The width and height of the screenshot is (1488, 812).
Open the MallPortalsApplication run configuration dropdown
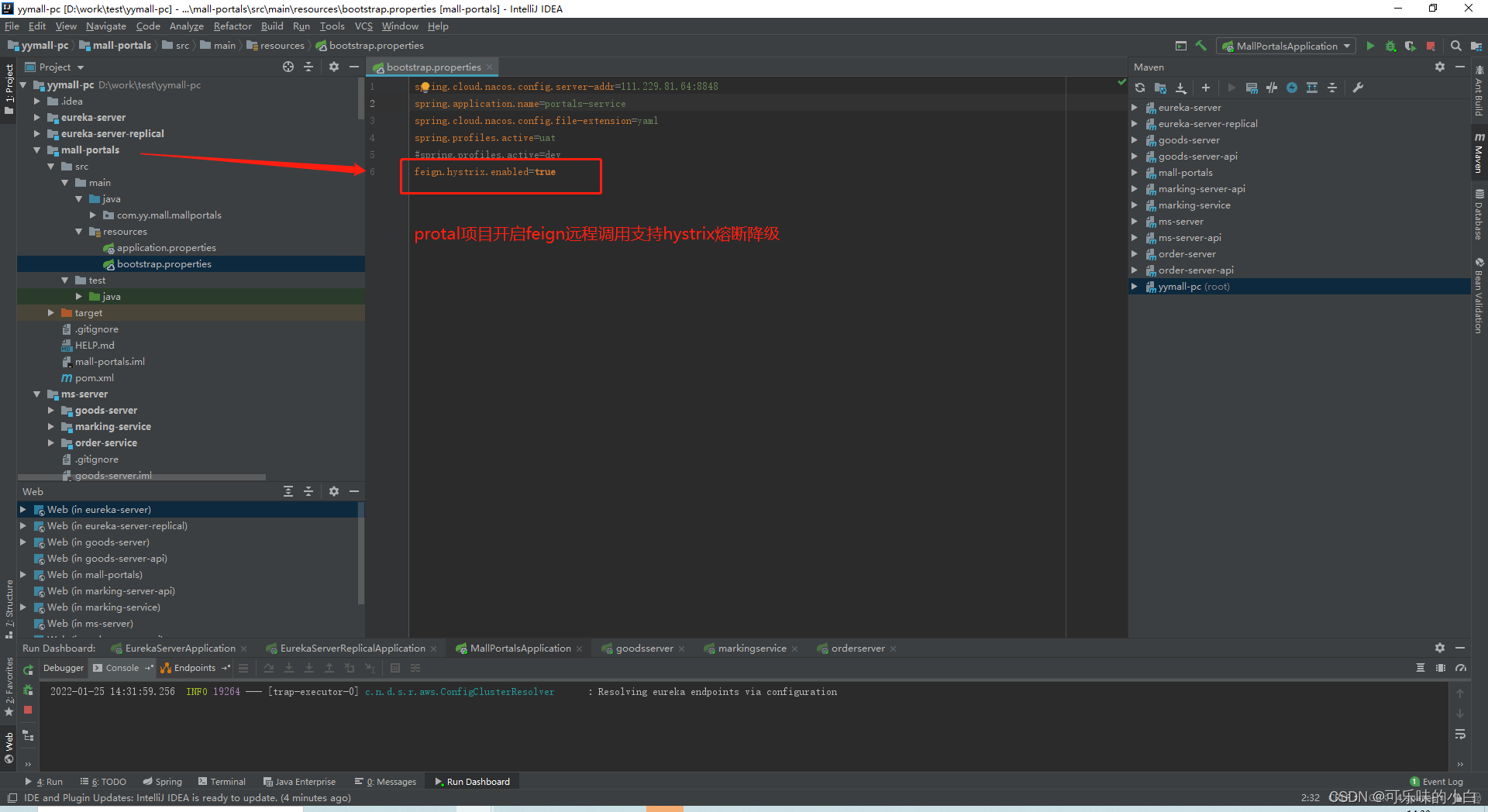[1286, 46]
